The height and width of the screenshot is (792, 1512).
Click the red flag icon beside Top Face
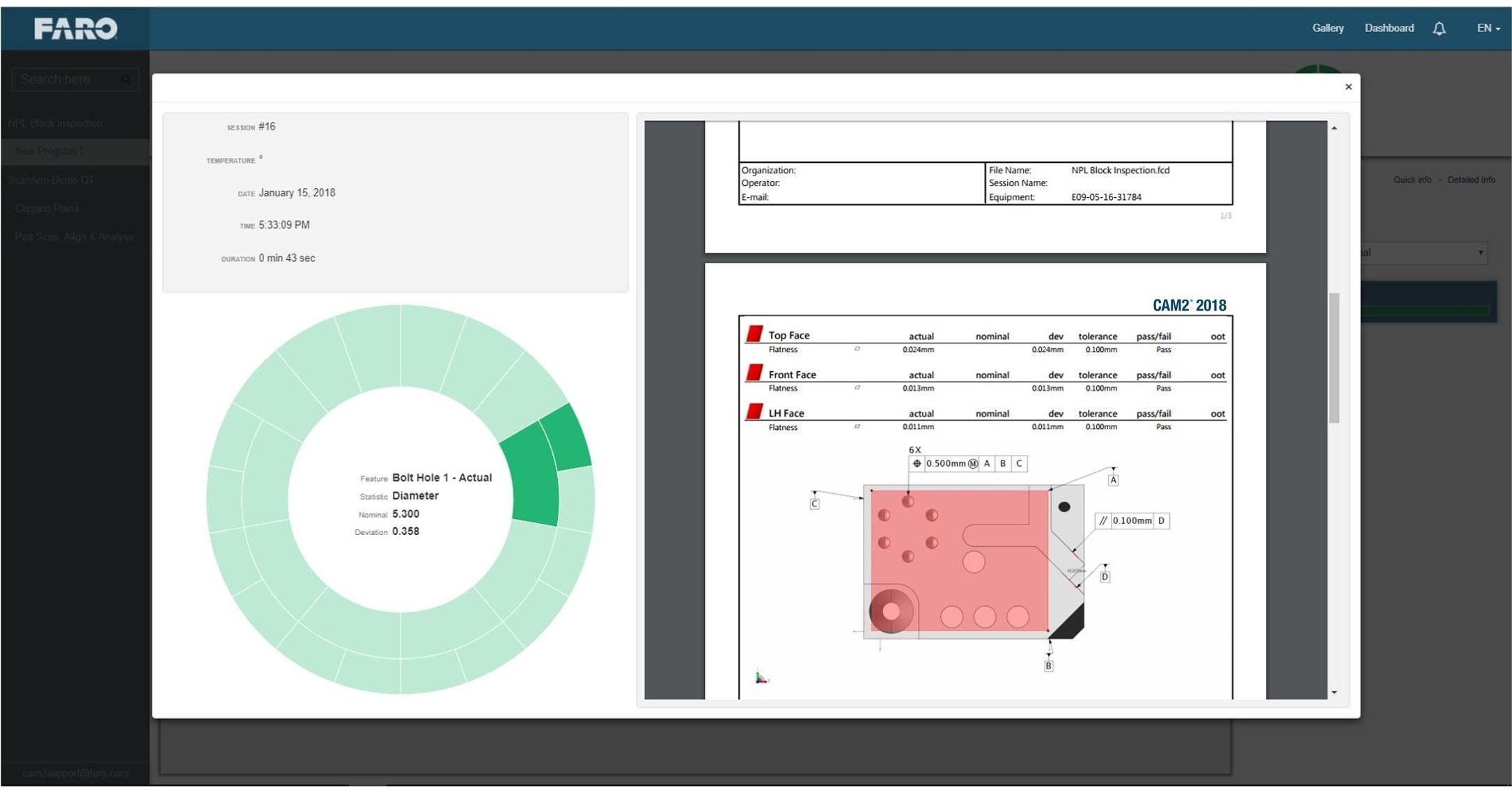pos(754,334)
